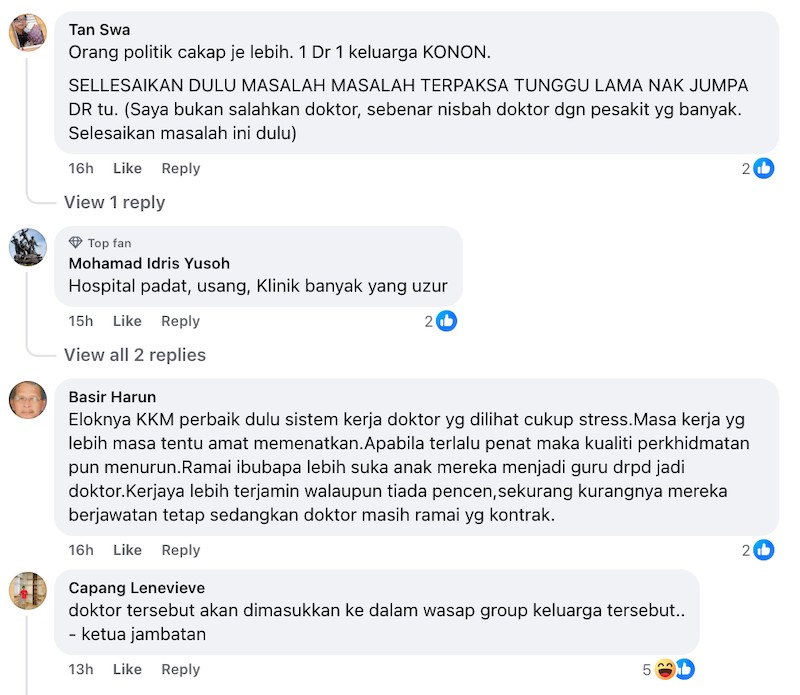Screen dimensions: 800x695
Task: Reply to Basir Harun's comment
Action: [181, 550]
